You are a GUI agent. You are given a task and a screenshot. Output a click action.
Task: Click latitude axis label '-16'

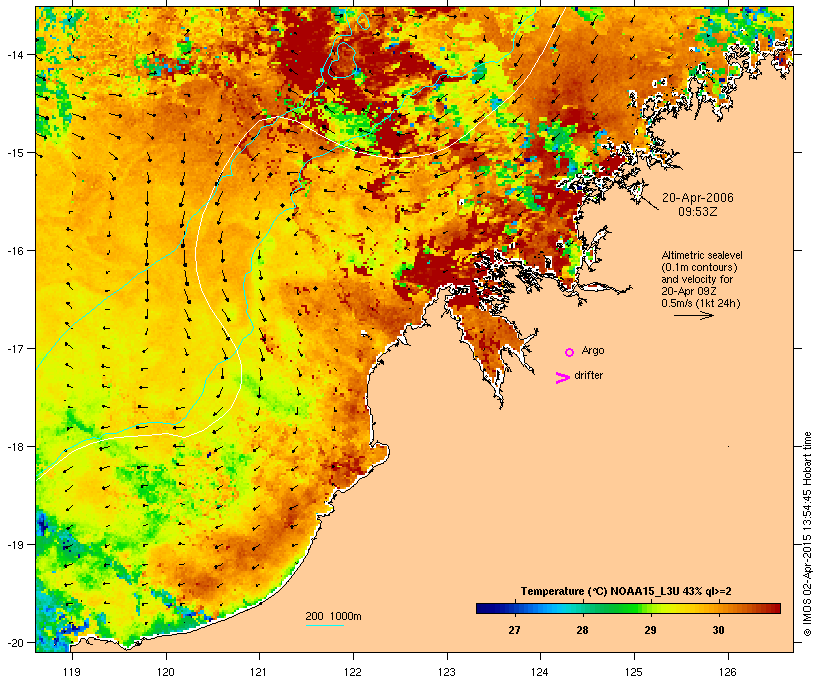pyautogui.click(x=14, y=251)
